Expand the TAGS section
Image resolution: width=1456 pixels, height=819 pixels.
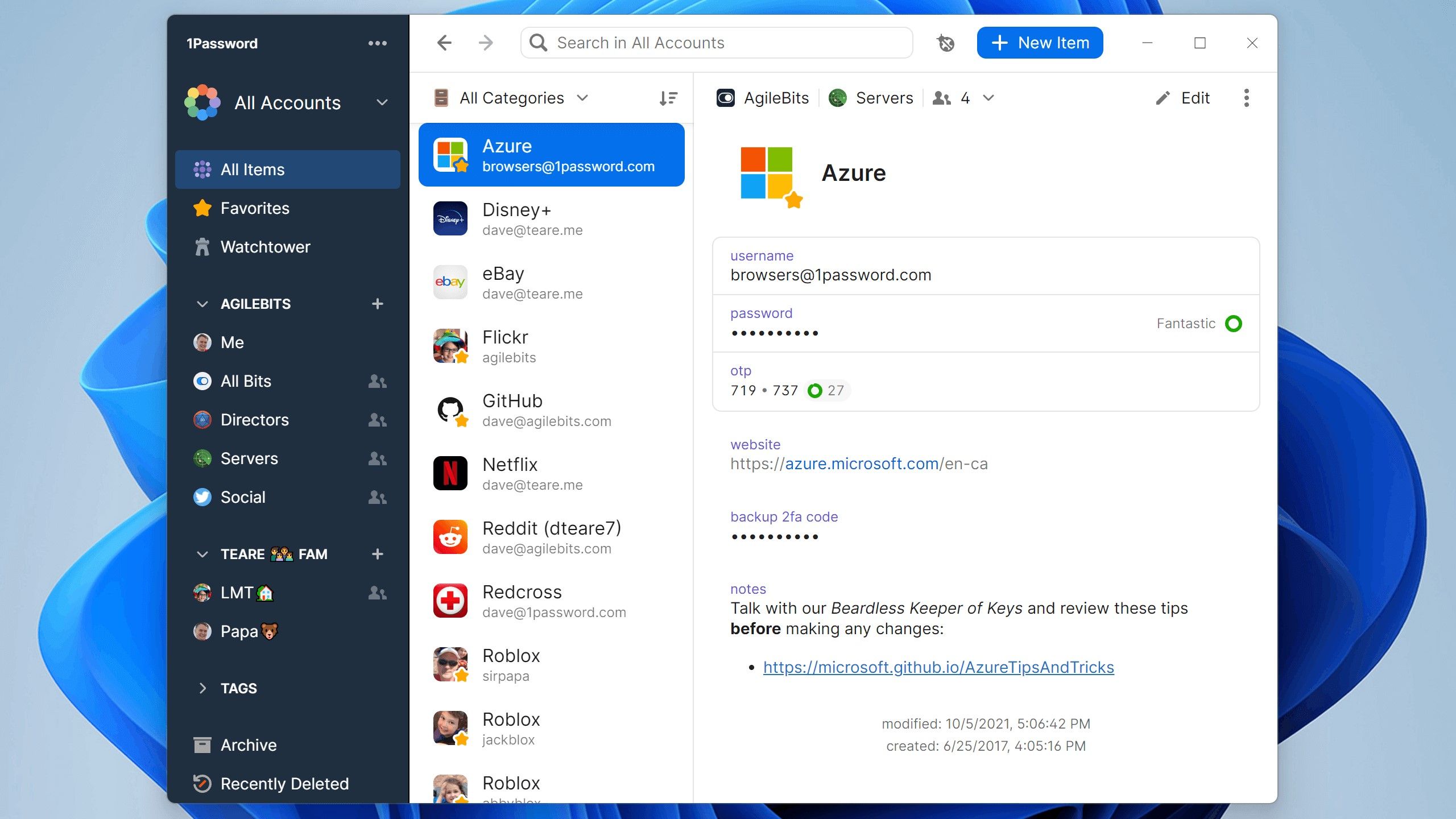pos(202,688)
